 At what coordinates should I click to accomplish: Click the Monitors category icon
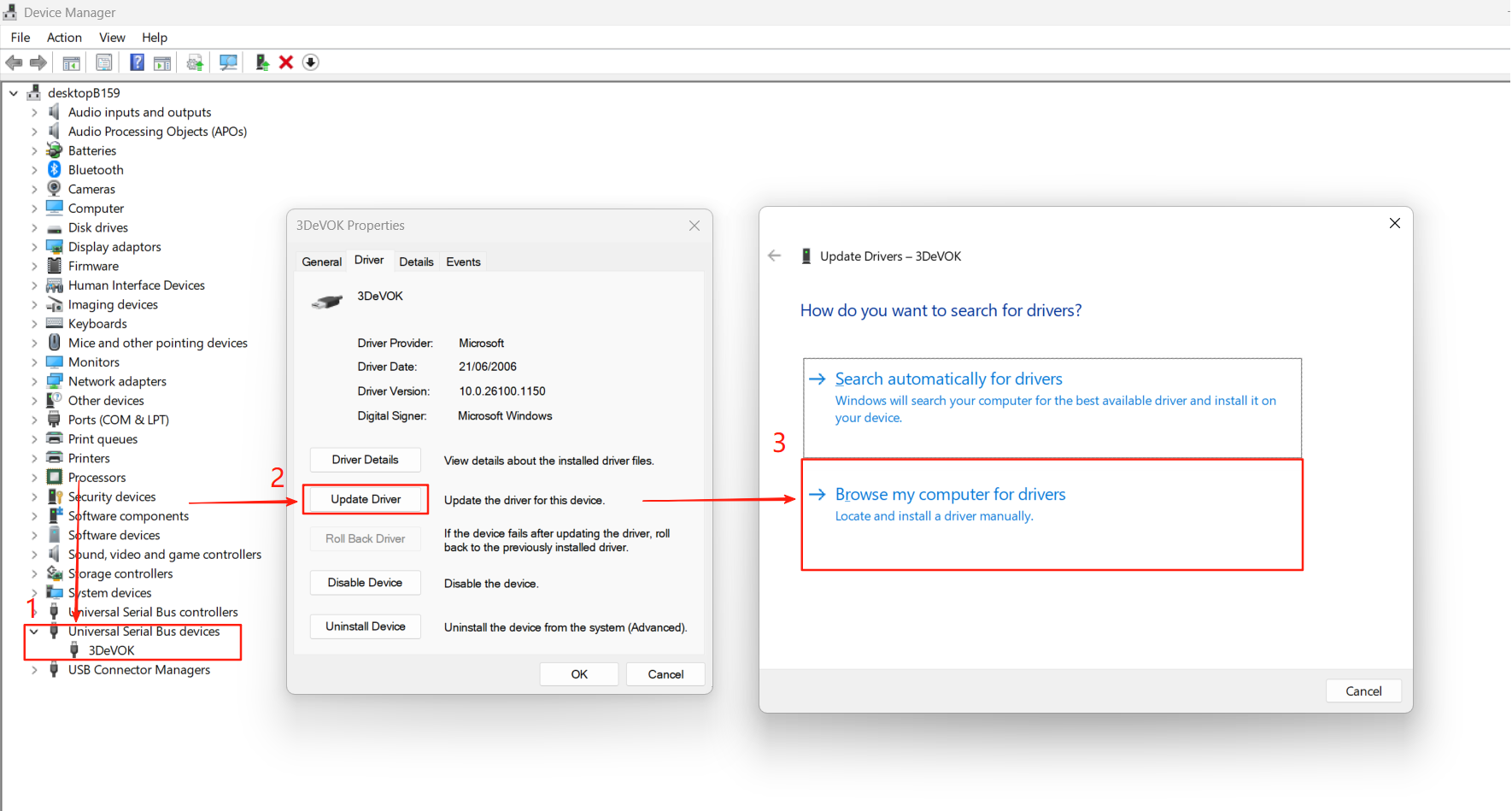(x=55, y=361)
